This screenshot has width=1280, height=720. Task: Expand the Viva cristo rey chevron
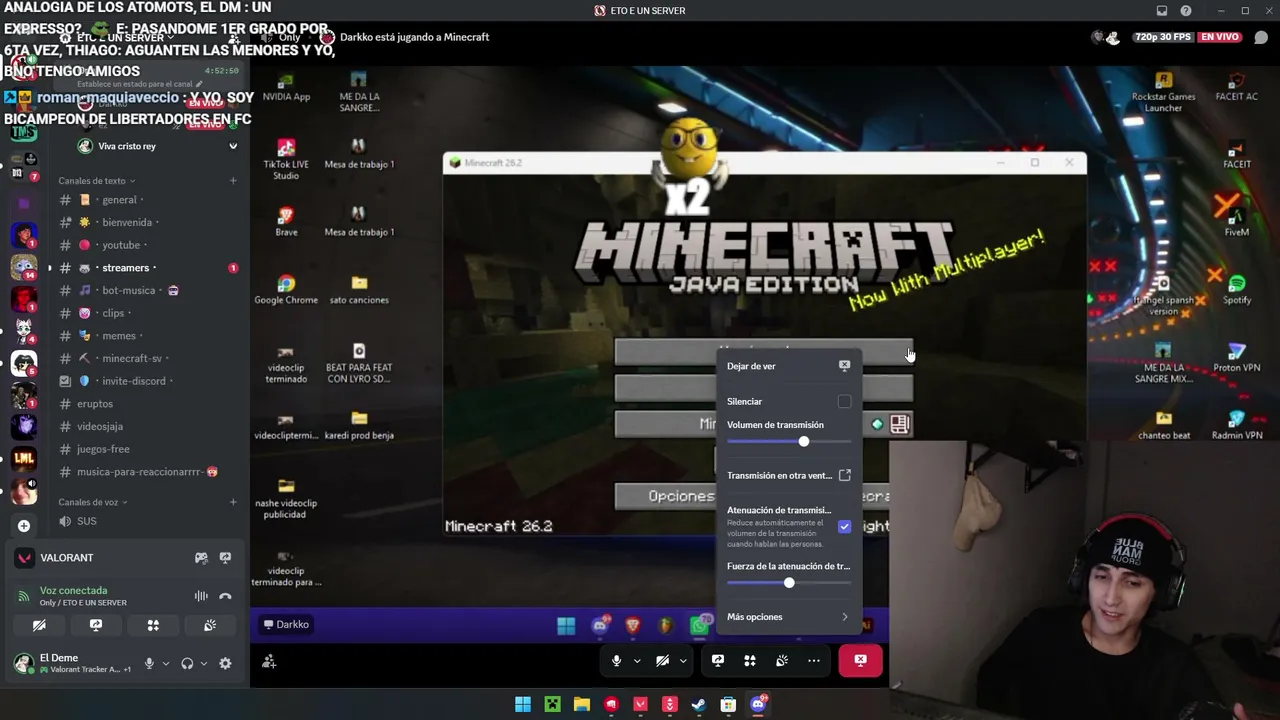pyautogui.click(x=233, y=146)
